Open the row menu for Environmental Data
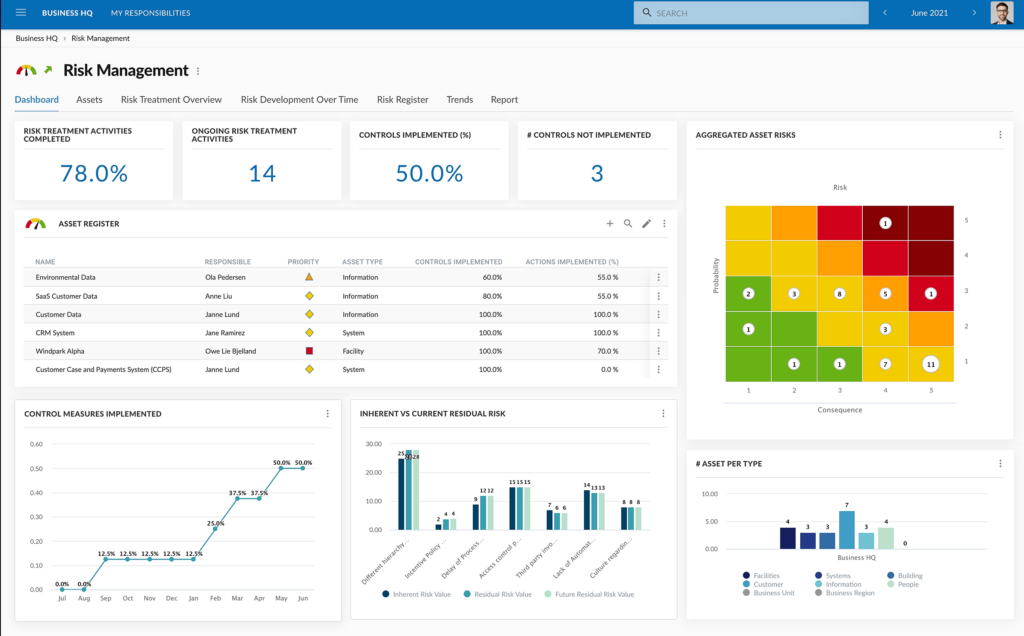This screenshot has height=636, width=1024. click(x=658, y=277)
